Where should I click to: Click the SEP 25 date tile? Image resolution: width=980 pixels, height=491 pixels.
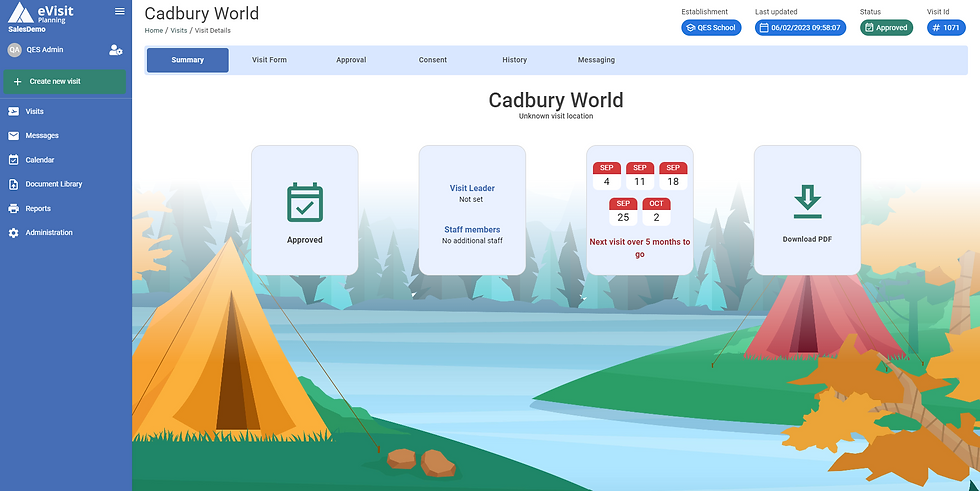(623, 212)
